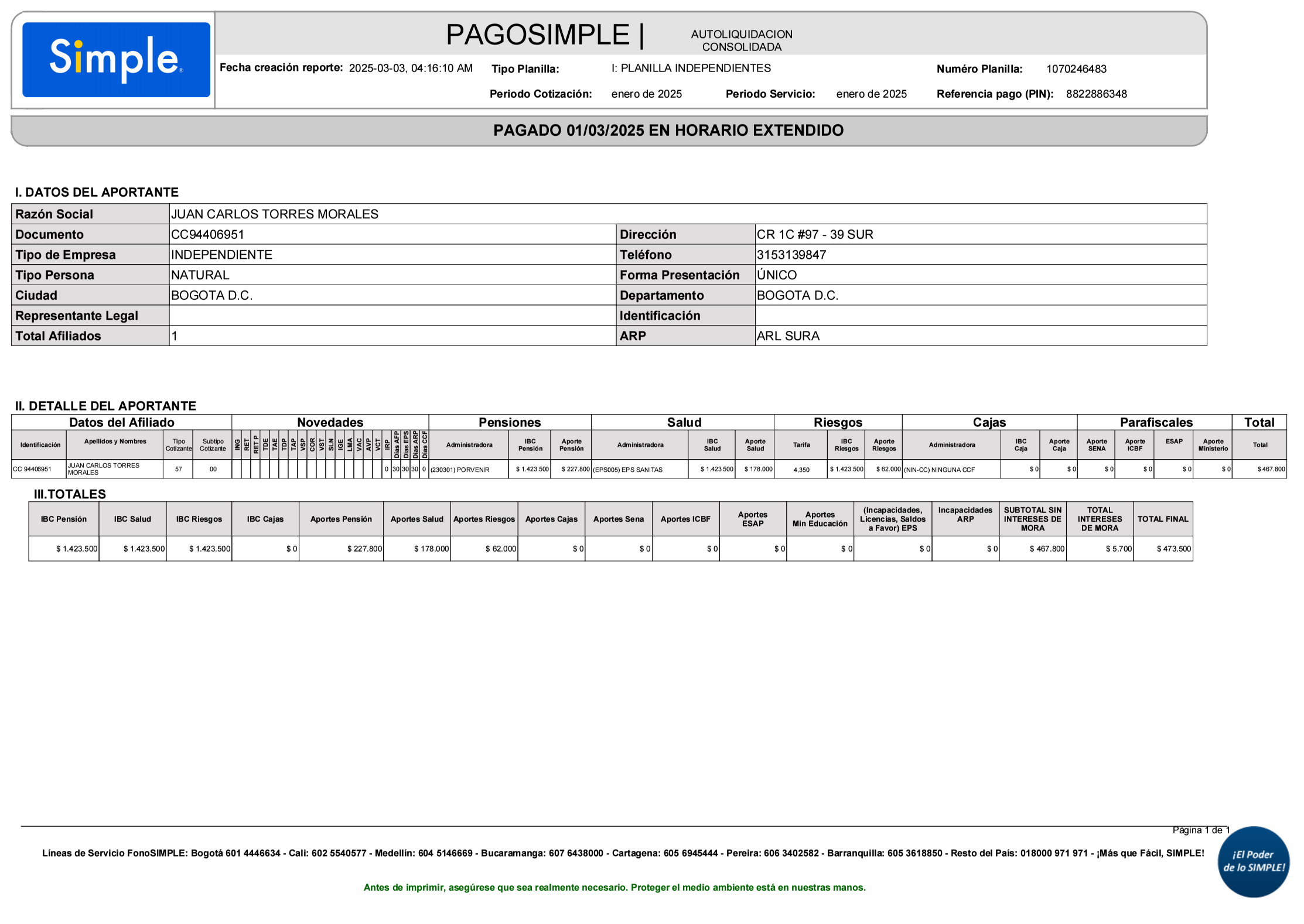The height and width of the screenshot is (924, 1304).
Task: Click the EPS SANITAS administradora cell
Action: [628, 470]
